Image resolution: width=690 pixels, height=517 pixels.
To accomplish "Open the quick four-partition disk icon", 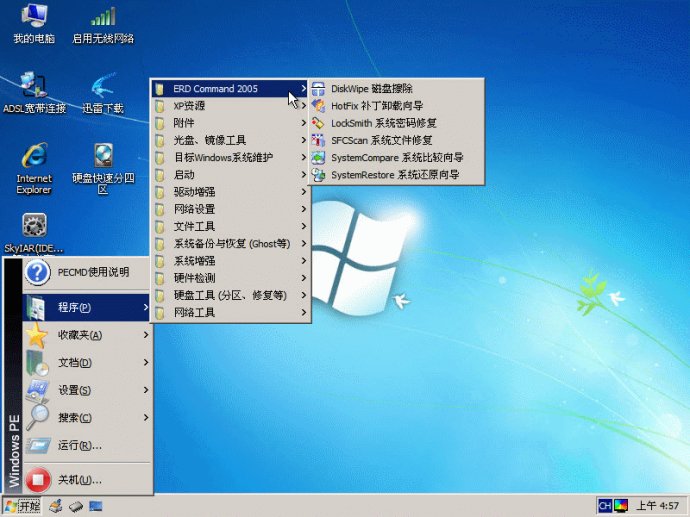I will (103, 169).
